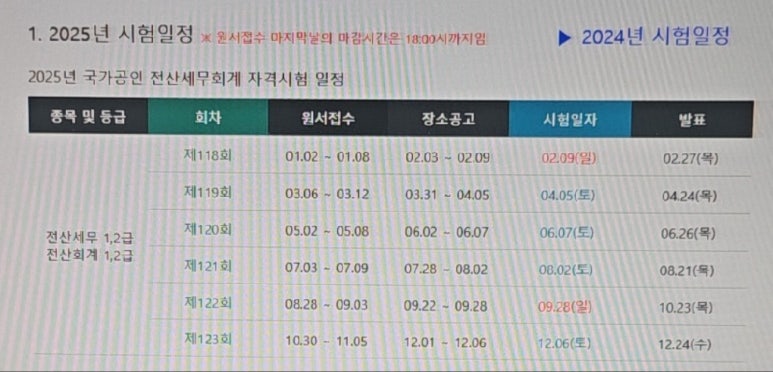The height and width of the screenshot is (372, 773).
Task: Click the 전산세무 1,2급 label
Action: pos(89,238)
